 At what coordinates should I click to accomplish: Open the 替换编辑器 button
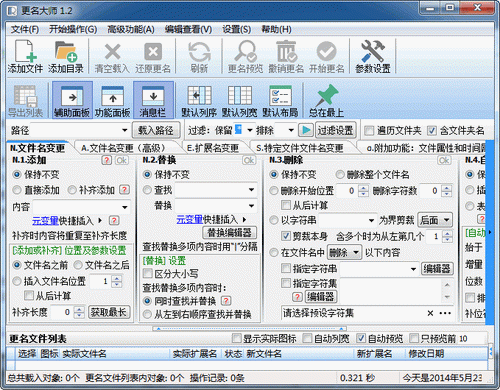click(x=230, y=233)
